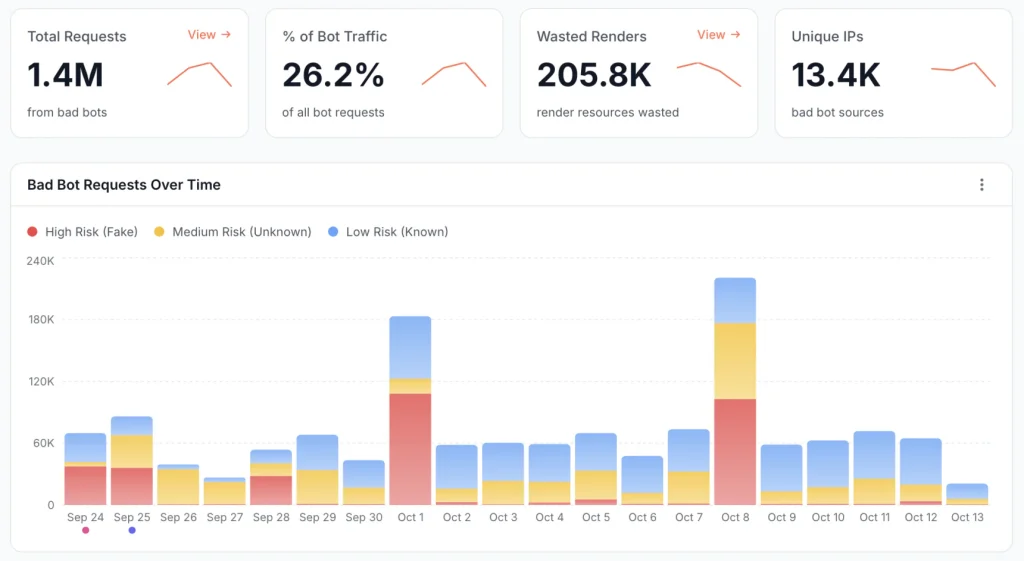This screenshot has height=561, width=1024.
Task: Click the 120K y-axis label
Action: (x=41, y=381)
